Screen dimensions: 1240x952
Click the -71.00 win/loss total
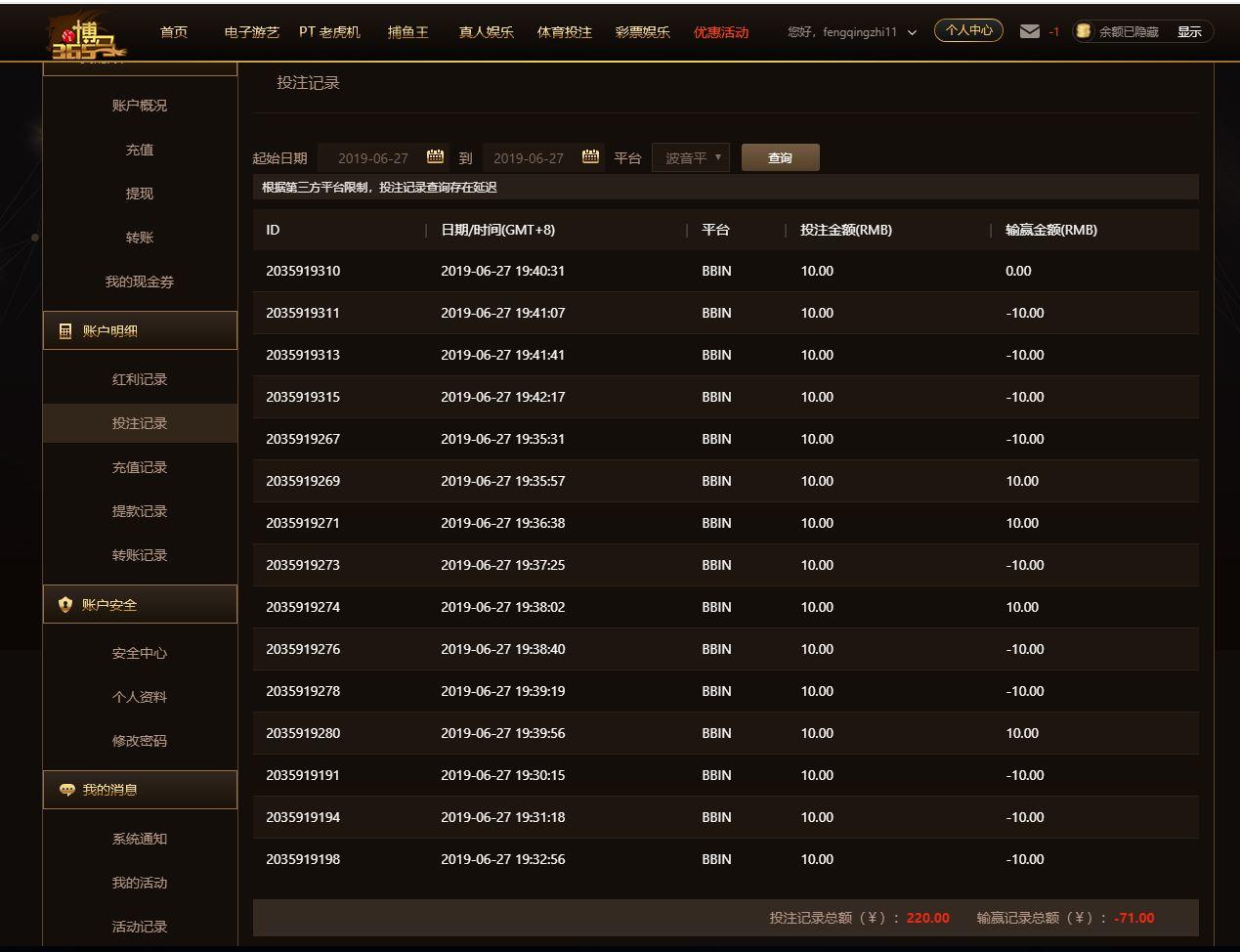[x=1134, y=918]
